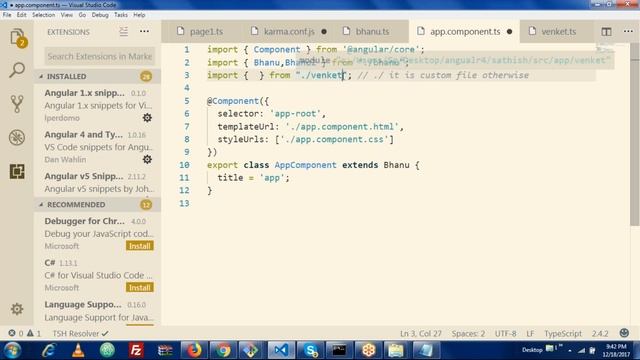Open the Selection menu

click(x=43, y=15)
